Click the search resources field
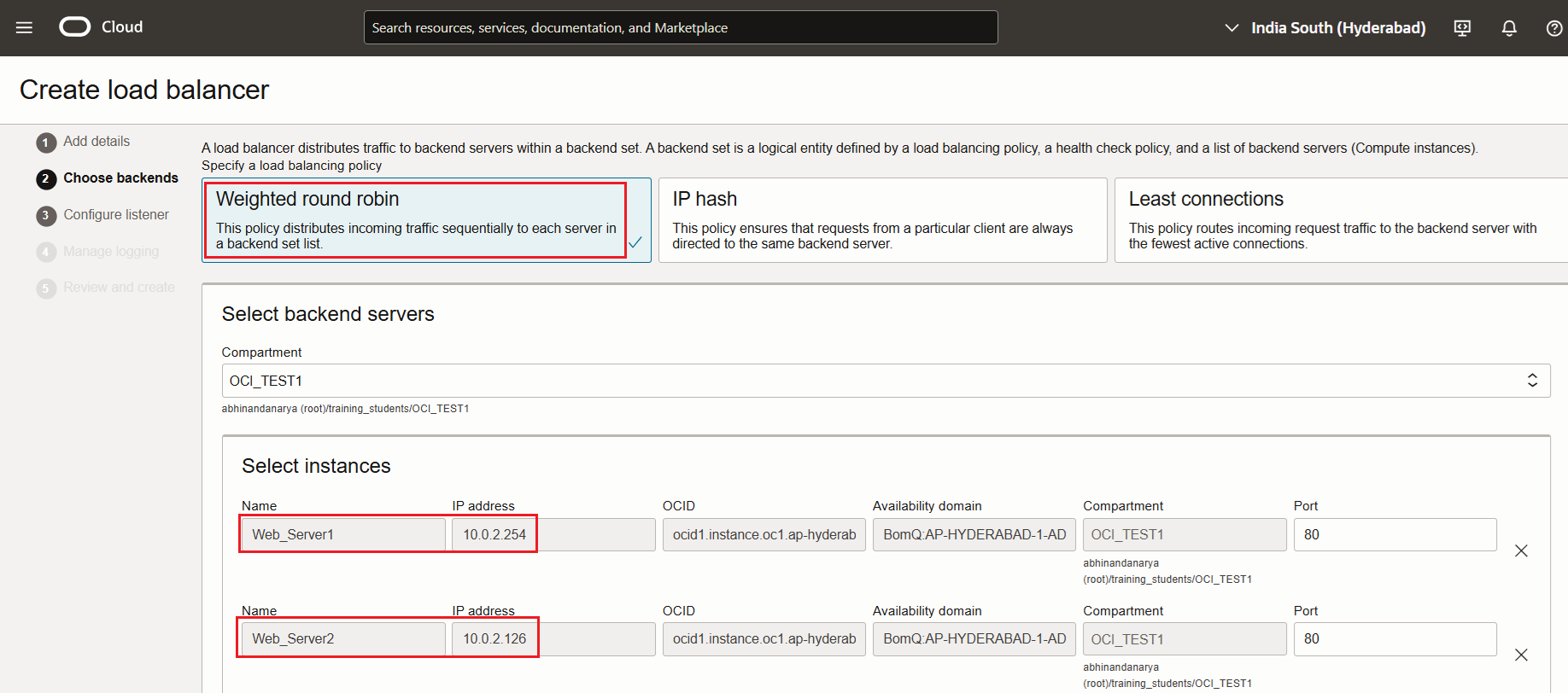Image resolution: width=1568 pixels, height=693 pixels. pyautogui.click(x=680, y=27)
